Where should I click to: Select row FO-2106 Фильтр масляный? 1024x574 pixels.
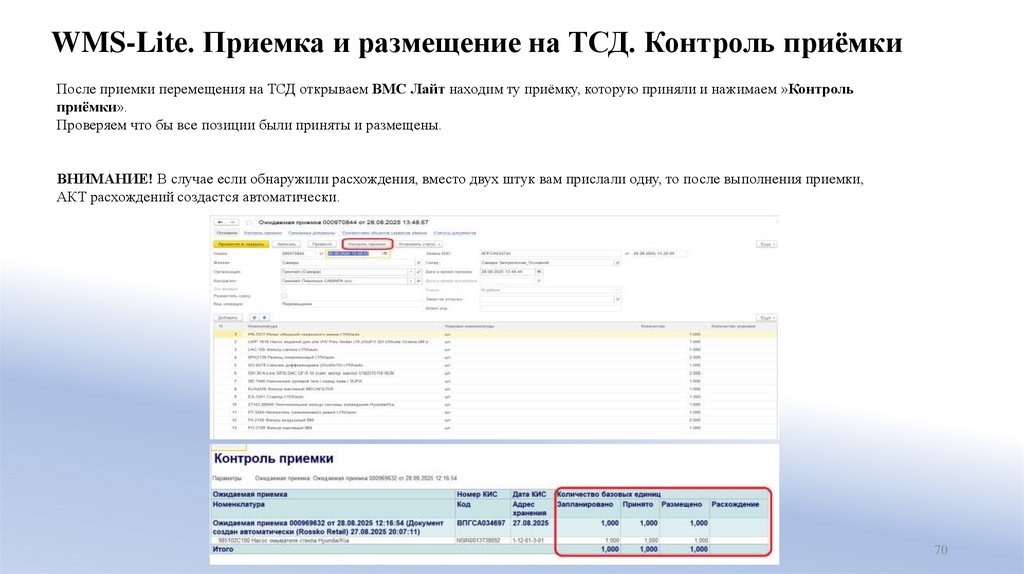click(495, 428)
